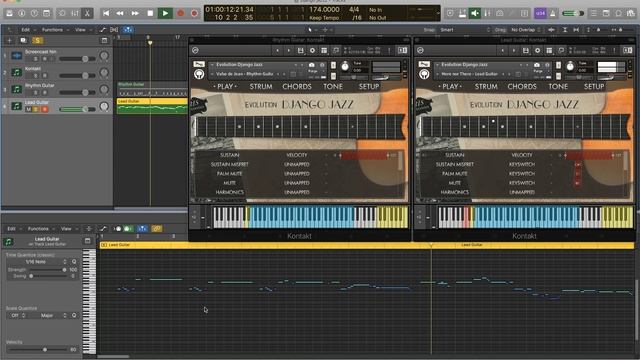Add a new track with plus button

[x=9, y=40]
